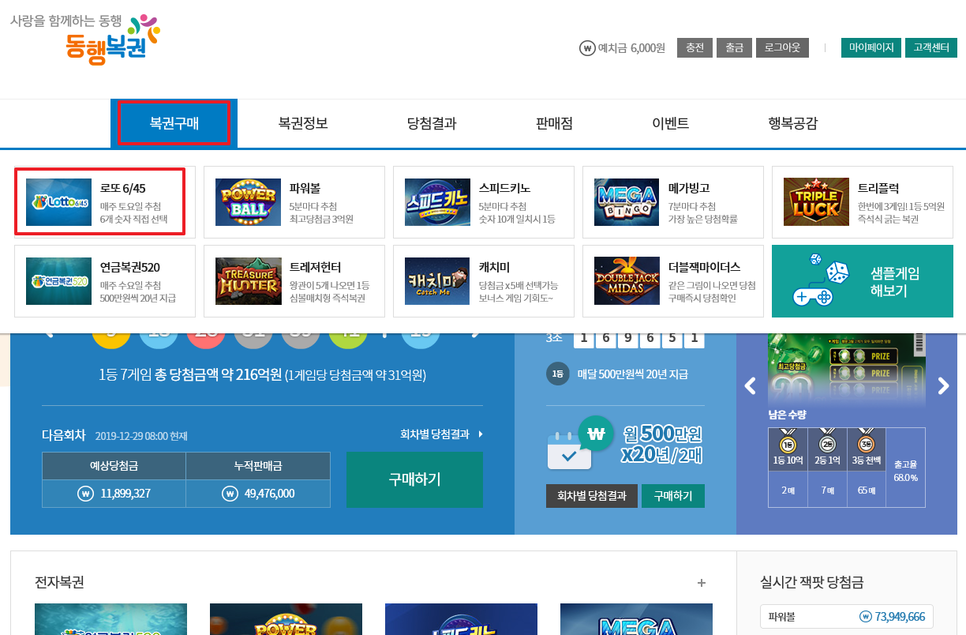Open the 스피드키노 game icon

tap(437, 202)
